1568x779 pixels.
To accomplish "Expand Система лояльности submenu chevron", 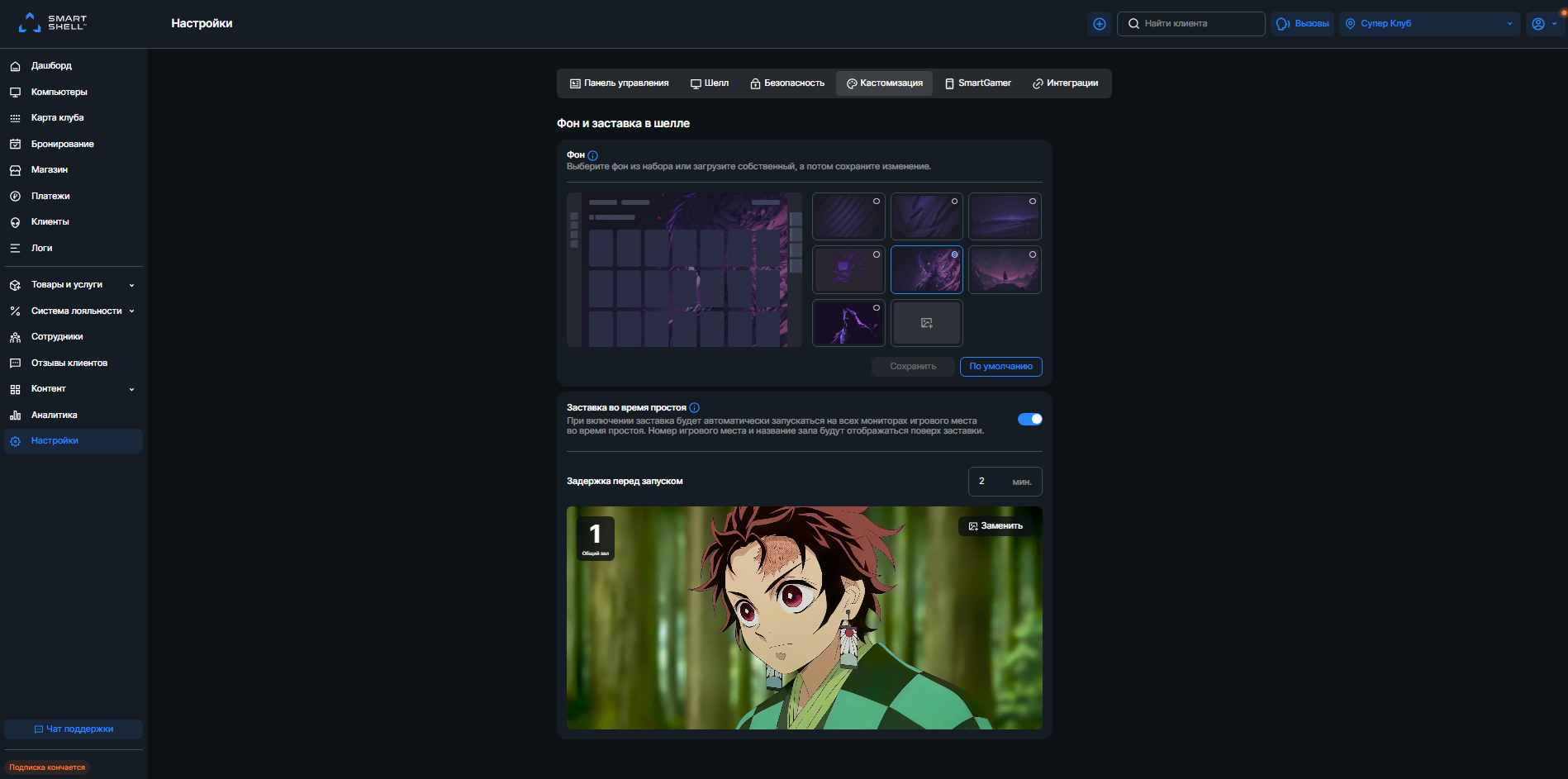I will [x=131, y=311].
